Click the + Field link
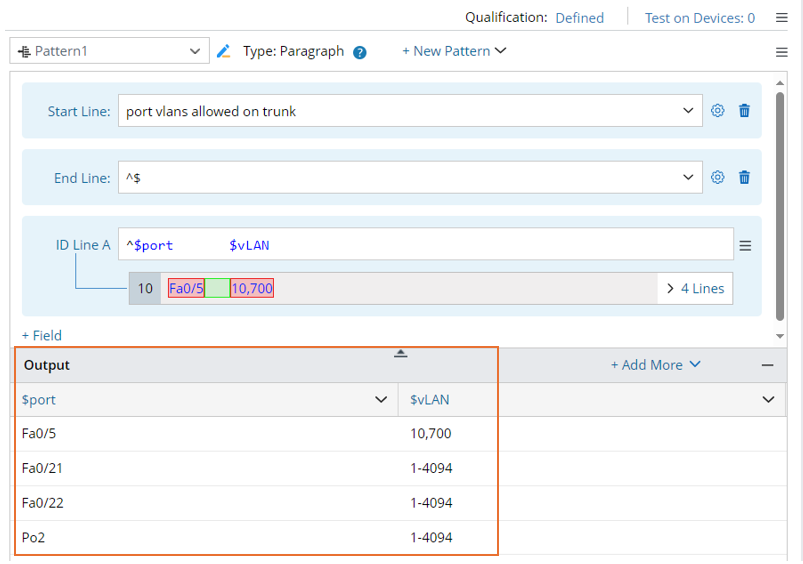Screen dimensions: 803x564 (42, 336)
